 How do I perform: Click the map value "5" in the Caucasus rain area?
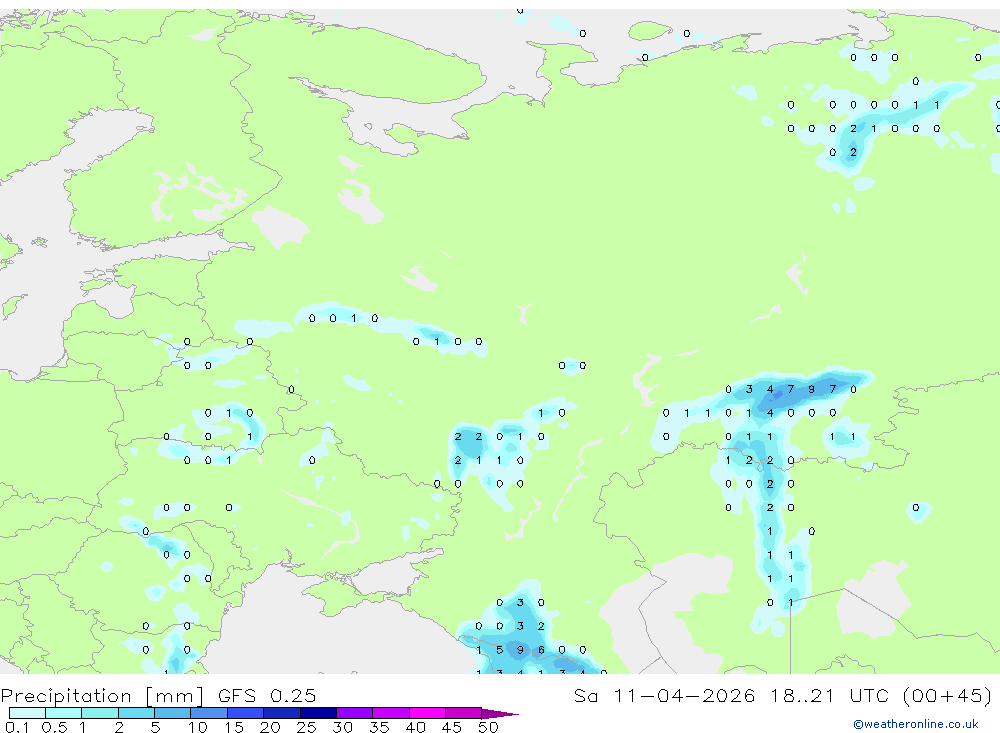coord(499,650)
